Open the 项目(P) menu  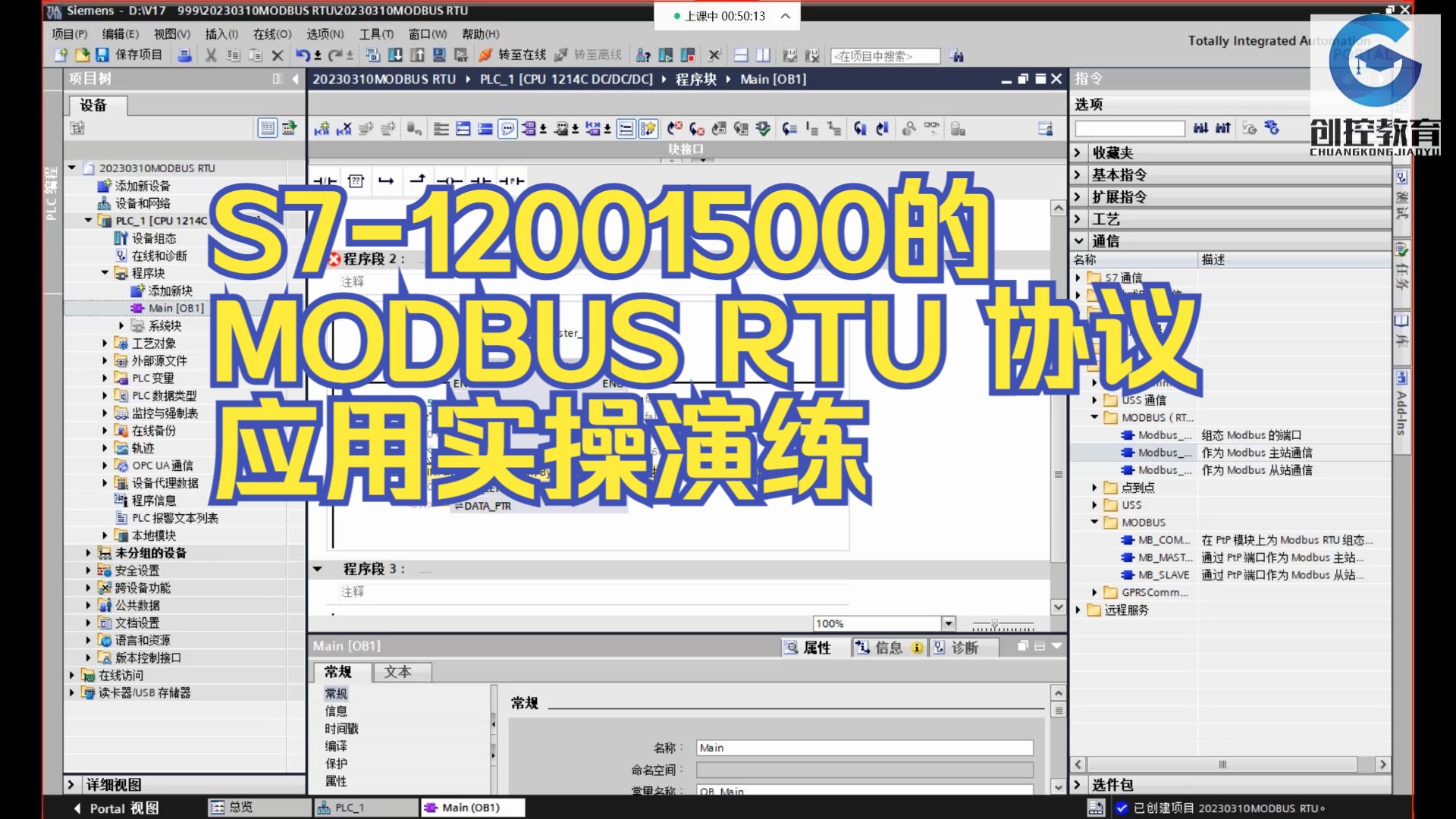tap(69, 34)
